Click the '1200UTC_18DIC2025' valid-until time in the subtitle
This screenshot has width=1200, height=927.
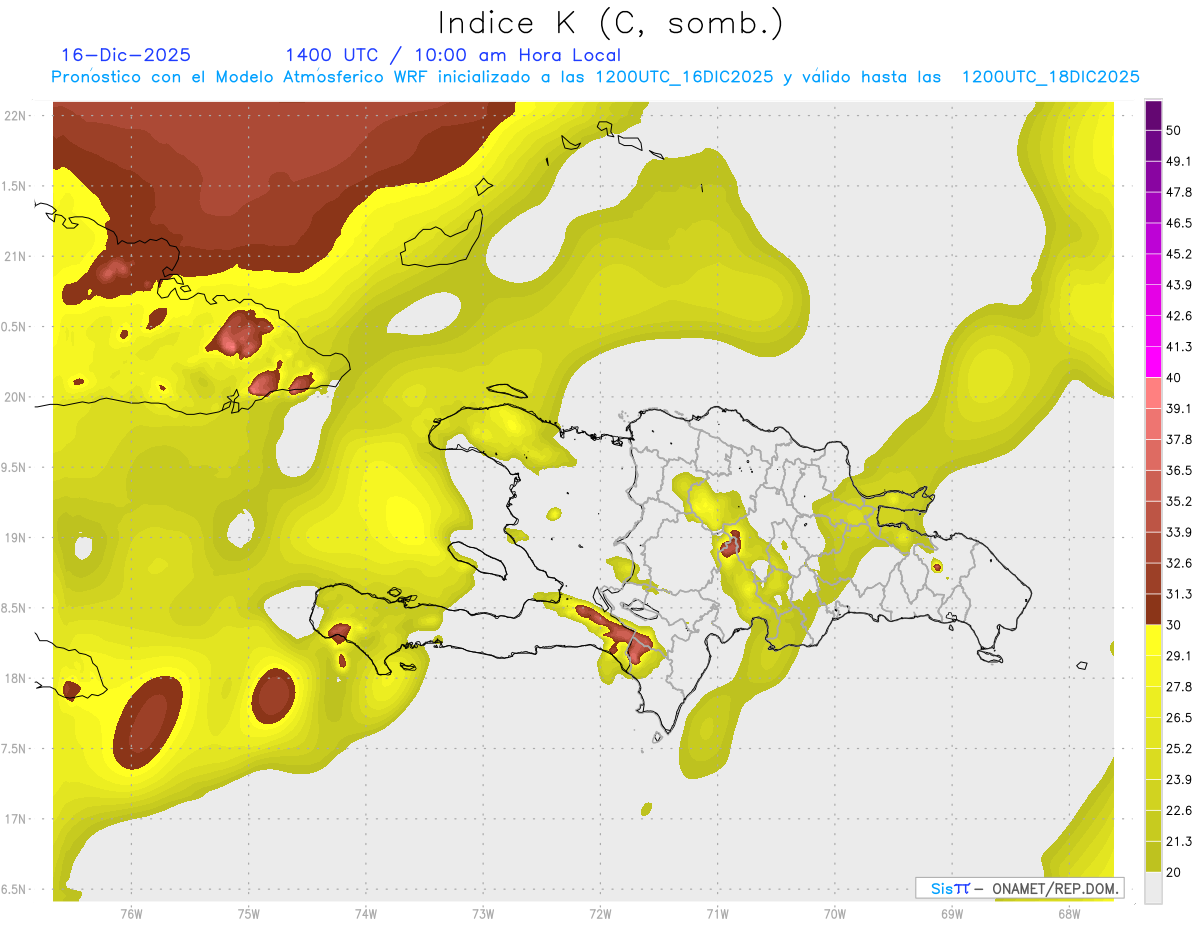(x=1051, y=77)
